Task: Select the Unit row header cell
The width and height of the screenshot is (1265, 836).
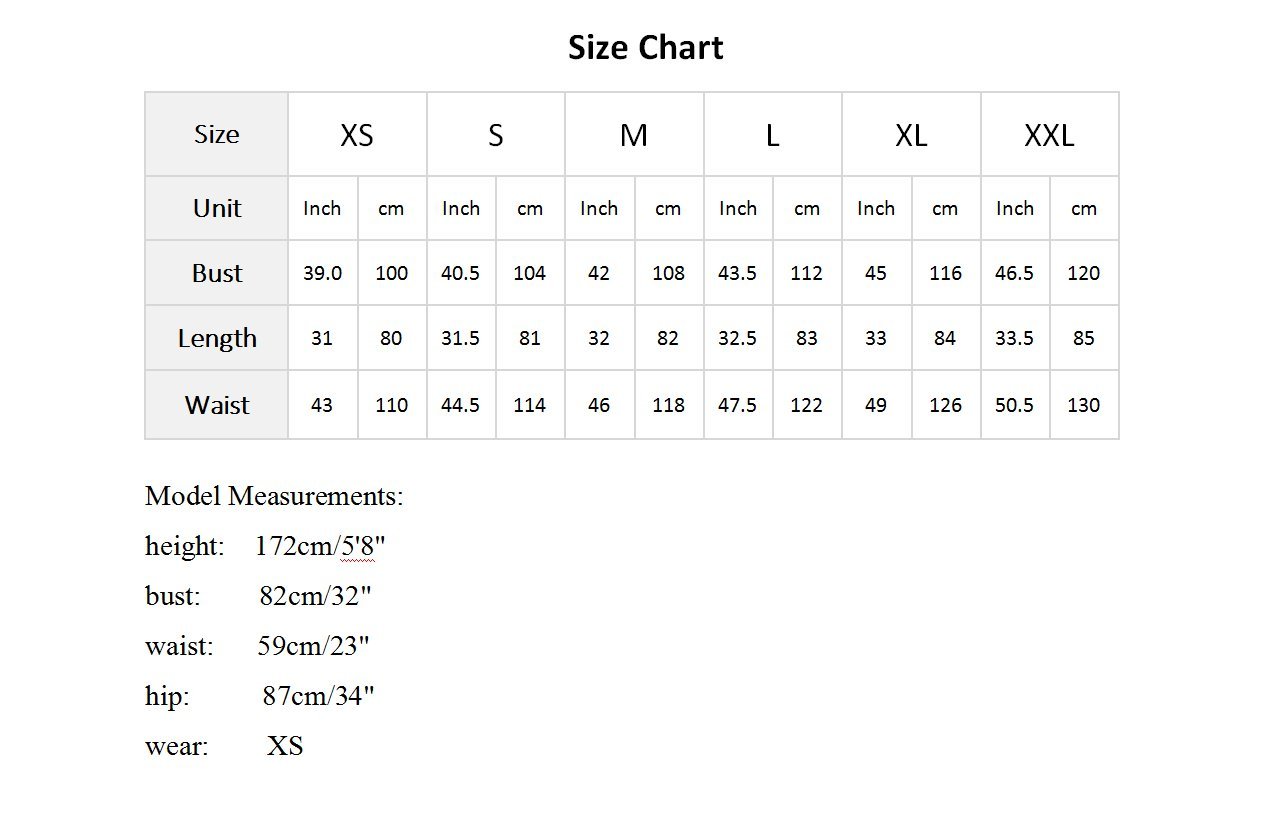Action: 217,208
